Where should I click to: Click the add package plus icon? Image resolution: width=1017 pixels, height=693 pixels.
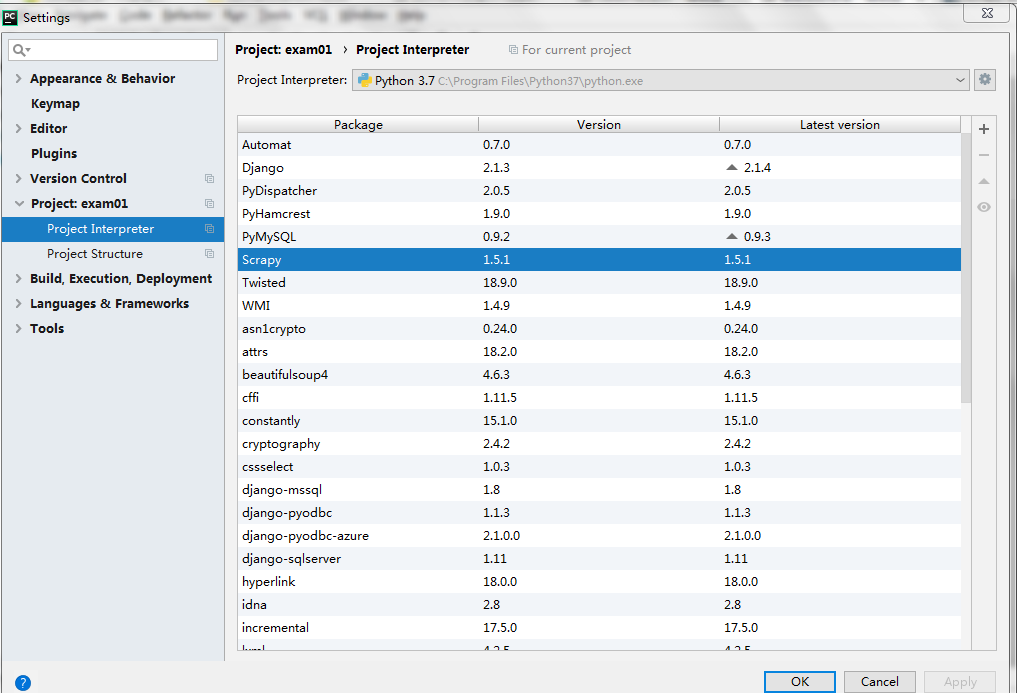(x=984, y=129)
